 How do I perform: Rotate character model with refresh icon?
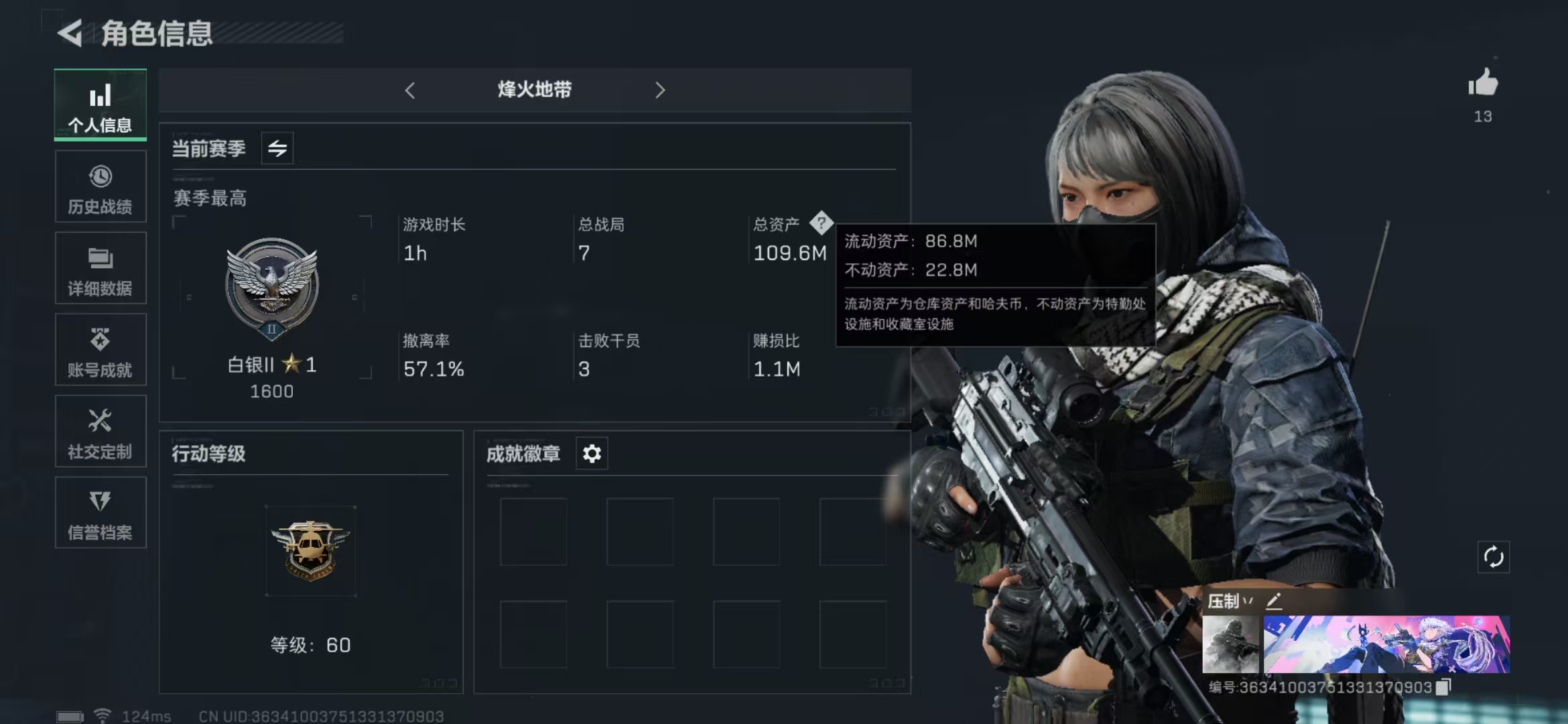pyautogui.click(x=1494, y=557)
